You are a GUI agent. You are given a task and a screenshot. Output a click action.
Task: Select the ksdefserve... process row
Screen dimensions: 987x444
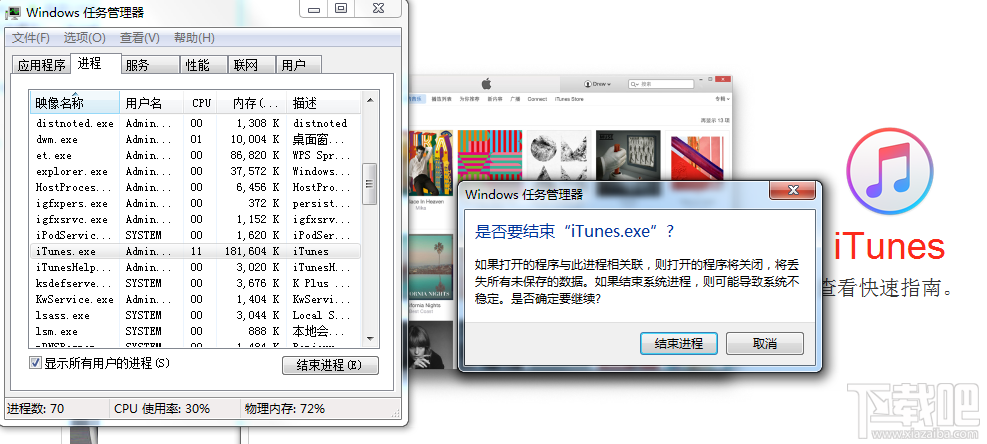coord(195,283)
